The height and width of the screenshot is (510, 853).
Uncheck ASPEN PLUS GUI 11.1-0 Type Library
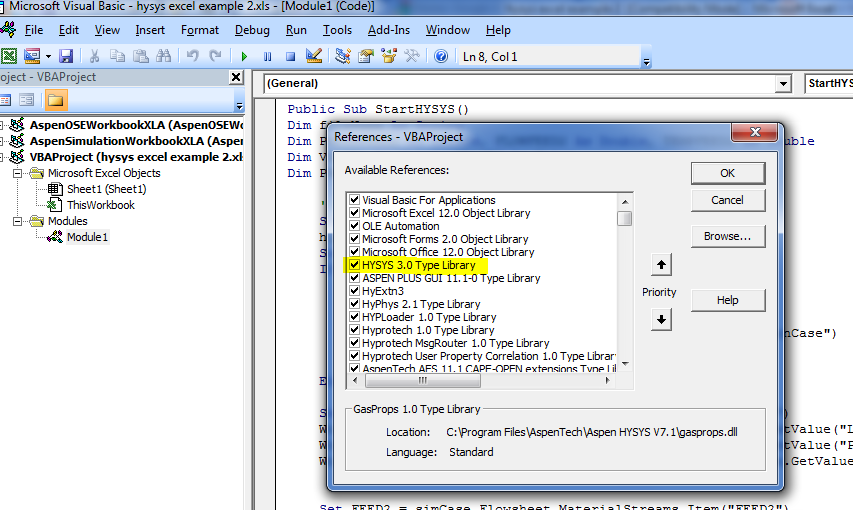[x=354, y=278]
